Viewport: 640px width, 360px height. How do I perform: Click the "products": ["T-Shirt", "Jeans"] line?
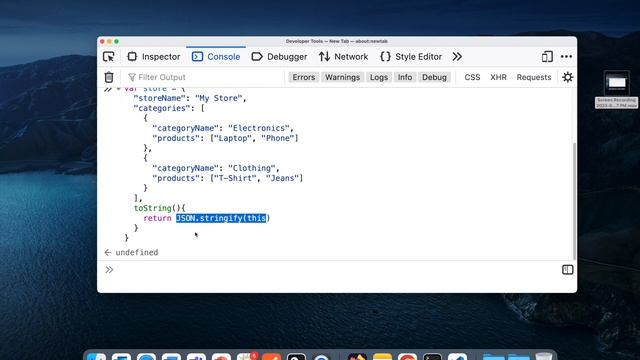228,178
